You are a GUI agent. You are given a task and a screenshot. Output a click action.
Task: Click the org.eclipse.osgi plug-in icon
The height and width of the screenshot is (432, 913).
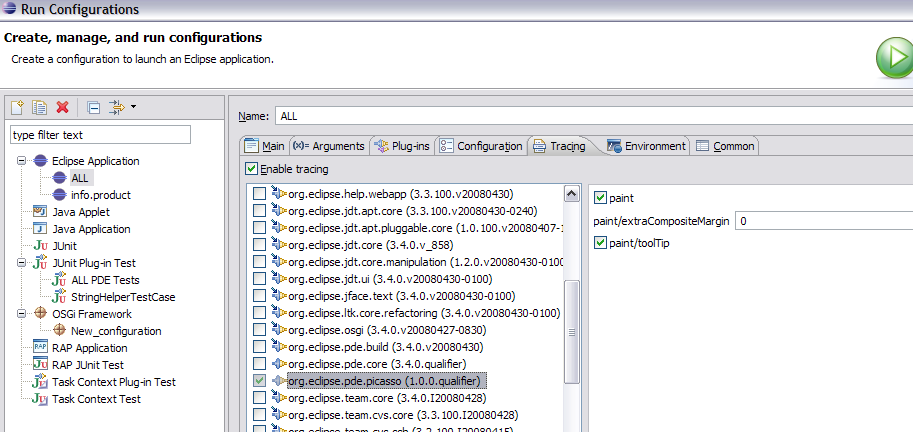(x=279, y=330)
